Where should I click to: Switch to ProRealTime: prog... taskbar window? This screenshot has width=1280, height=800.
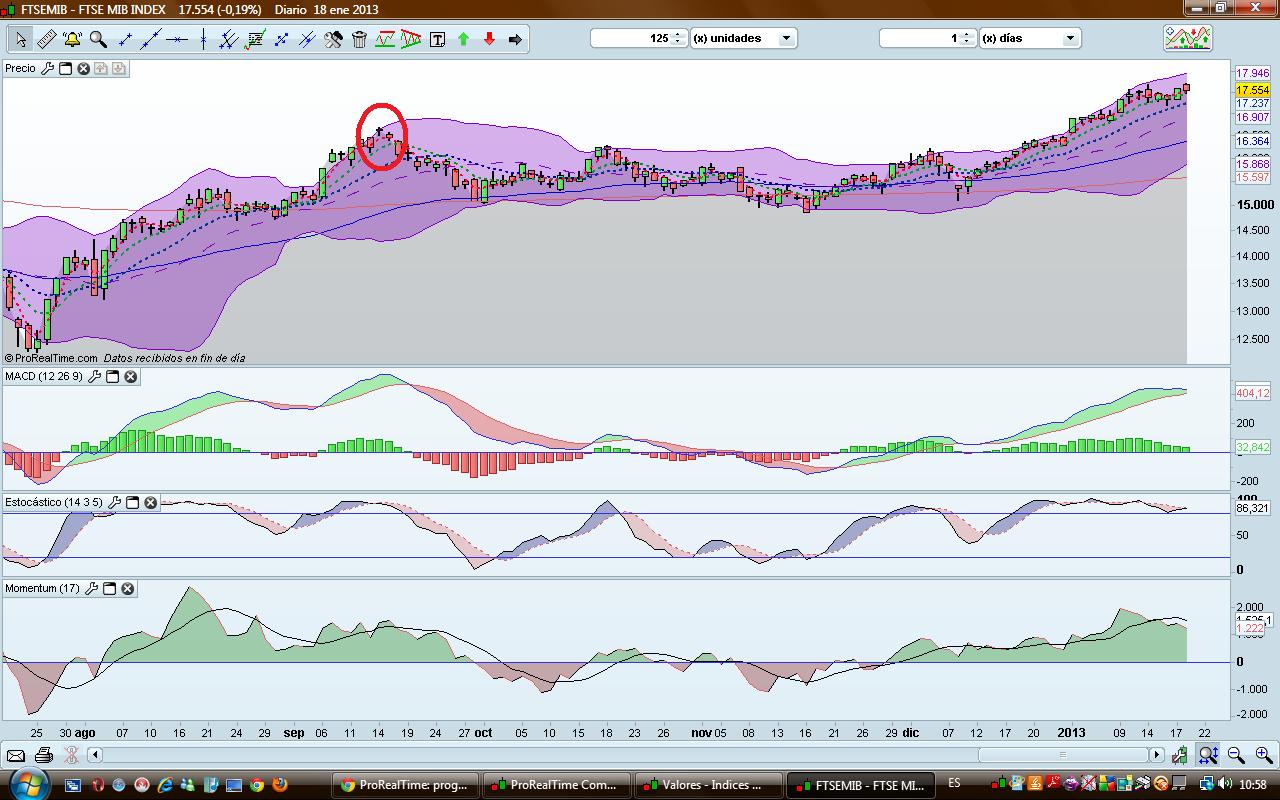406,785
